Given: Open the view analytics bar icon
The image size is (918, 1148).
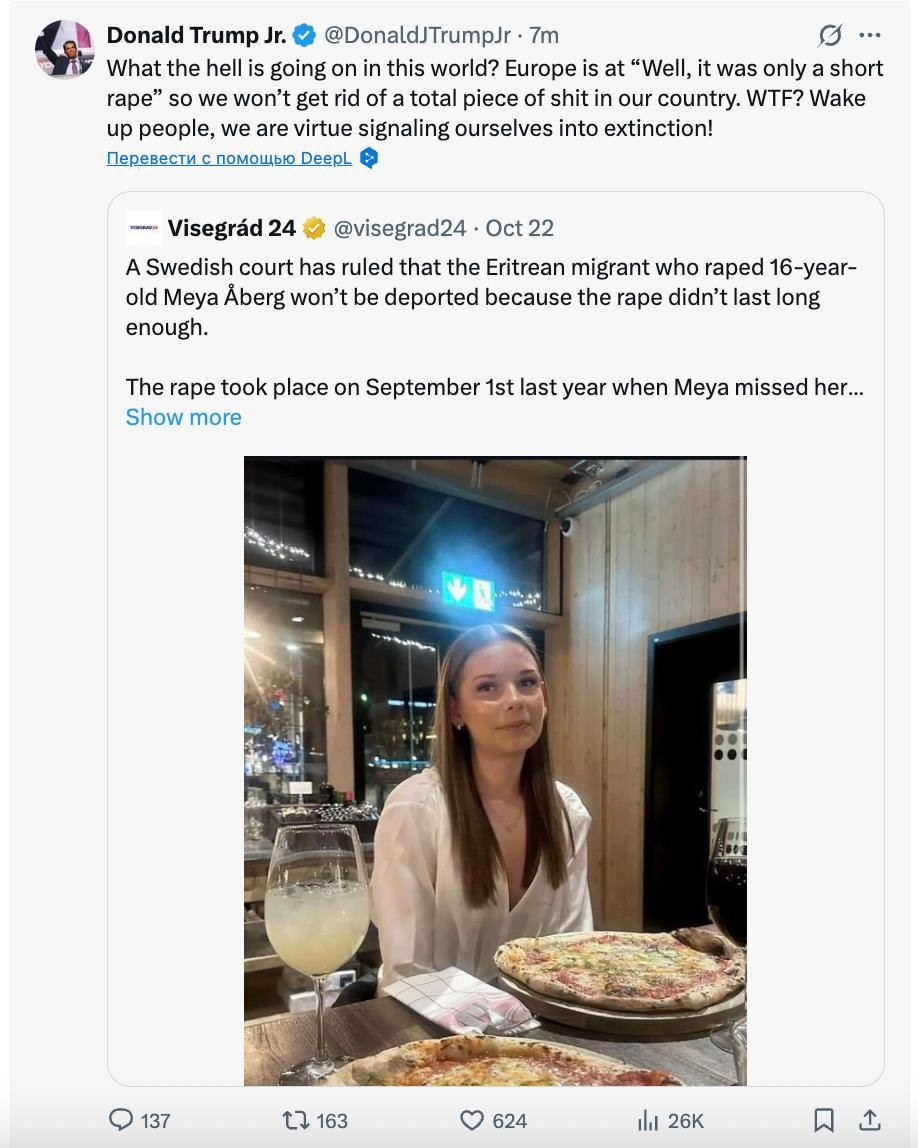Looking at the screenshot, I should coord(648,1120).
